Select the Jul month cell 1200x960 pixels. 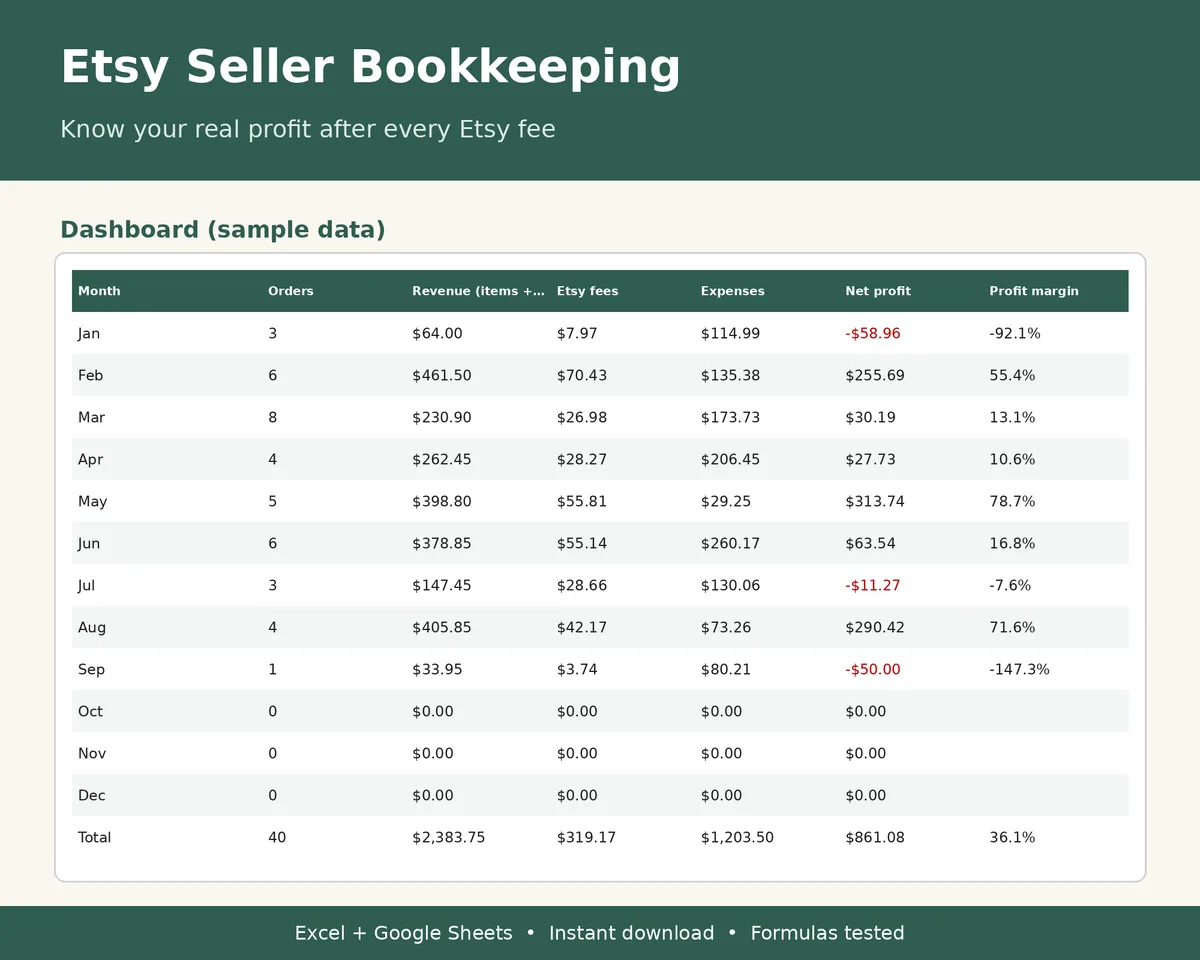coord(86,586)
